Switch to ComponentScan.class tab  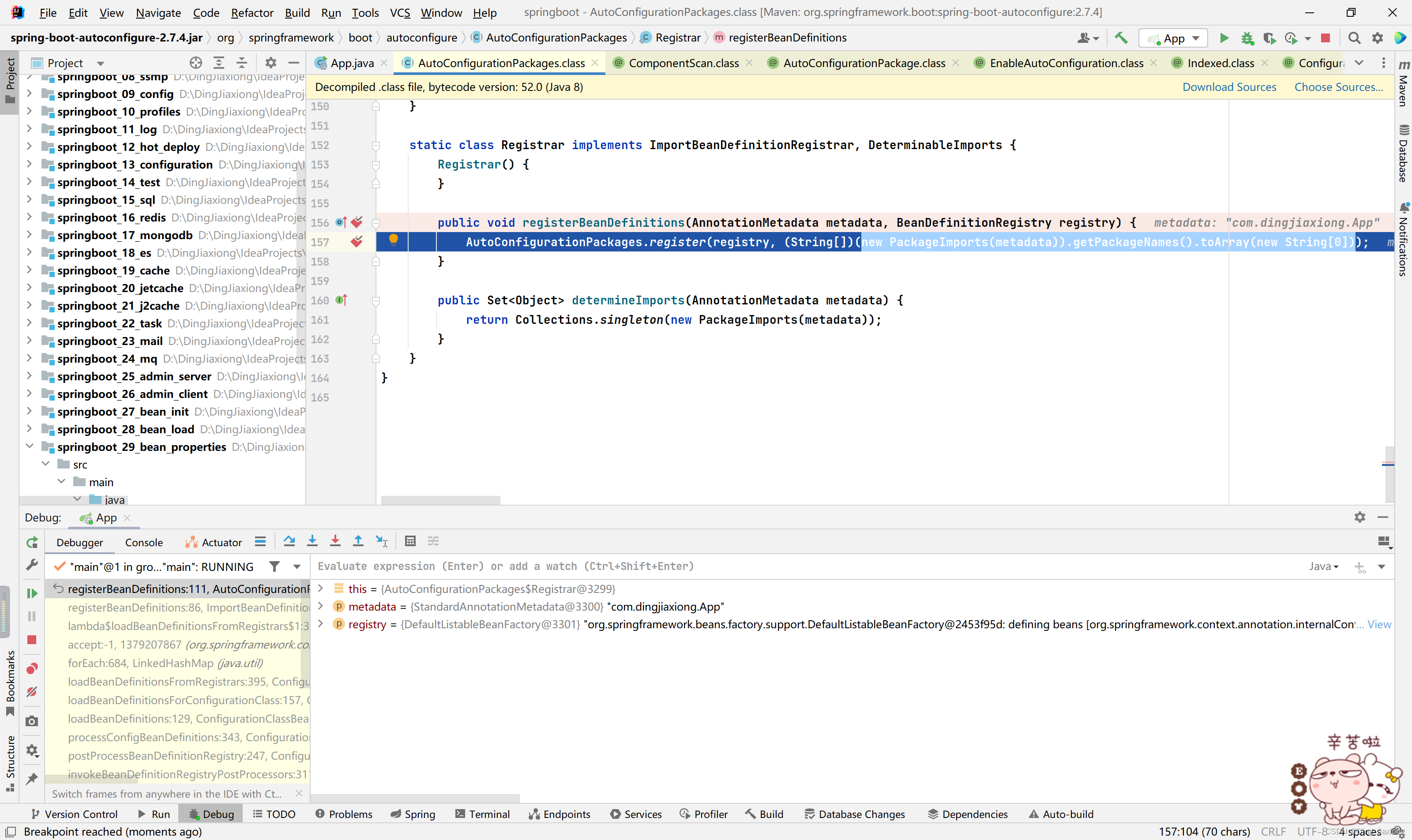click(683, 63)
